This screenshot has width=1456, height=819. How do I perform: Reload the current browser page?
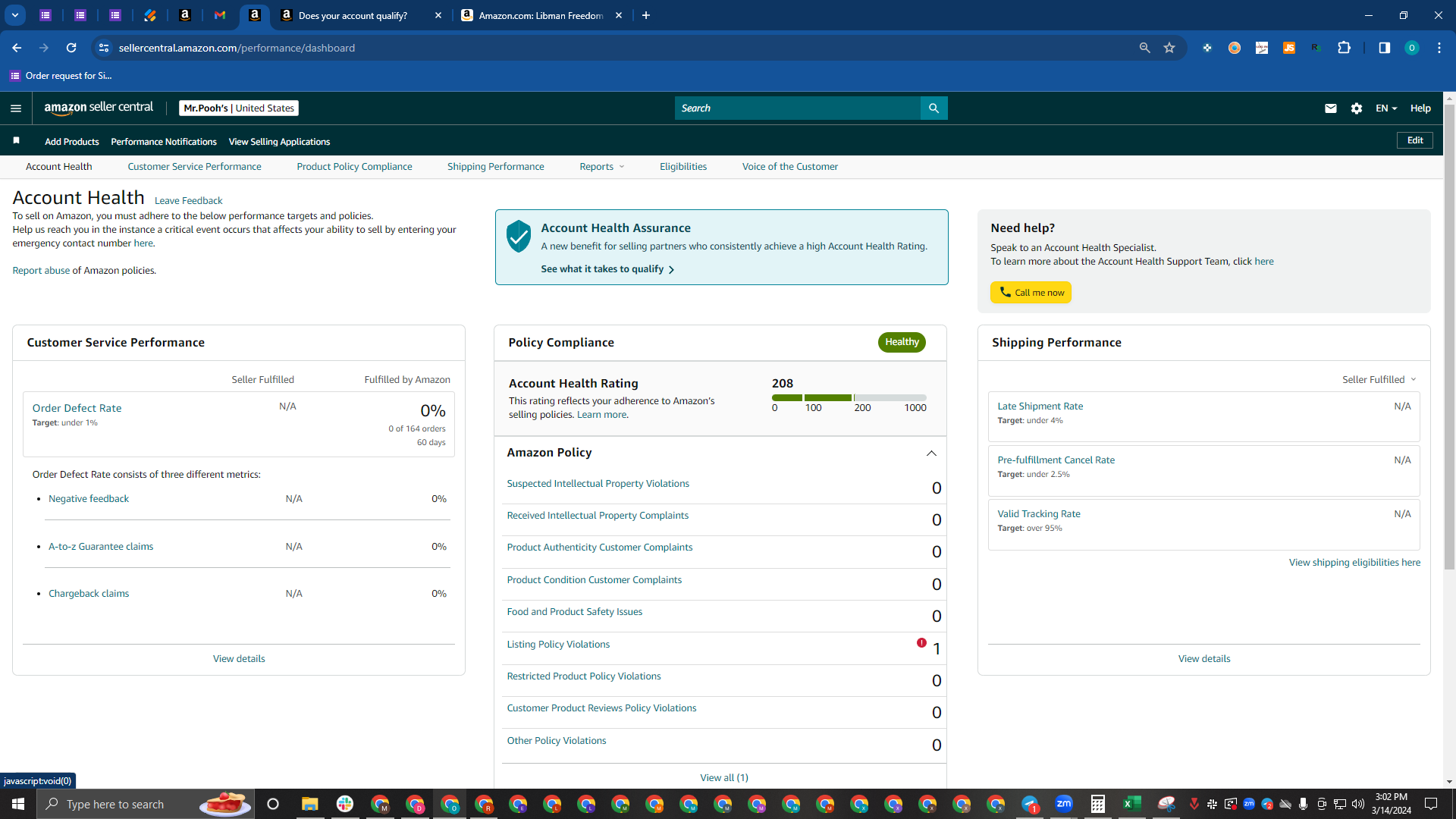coord(71,48)
